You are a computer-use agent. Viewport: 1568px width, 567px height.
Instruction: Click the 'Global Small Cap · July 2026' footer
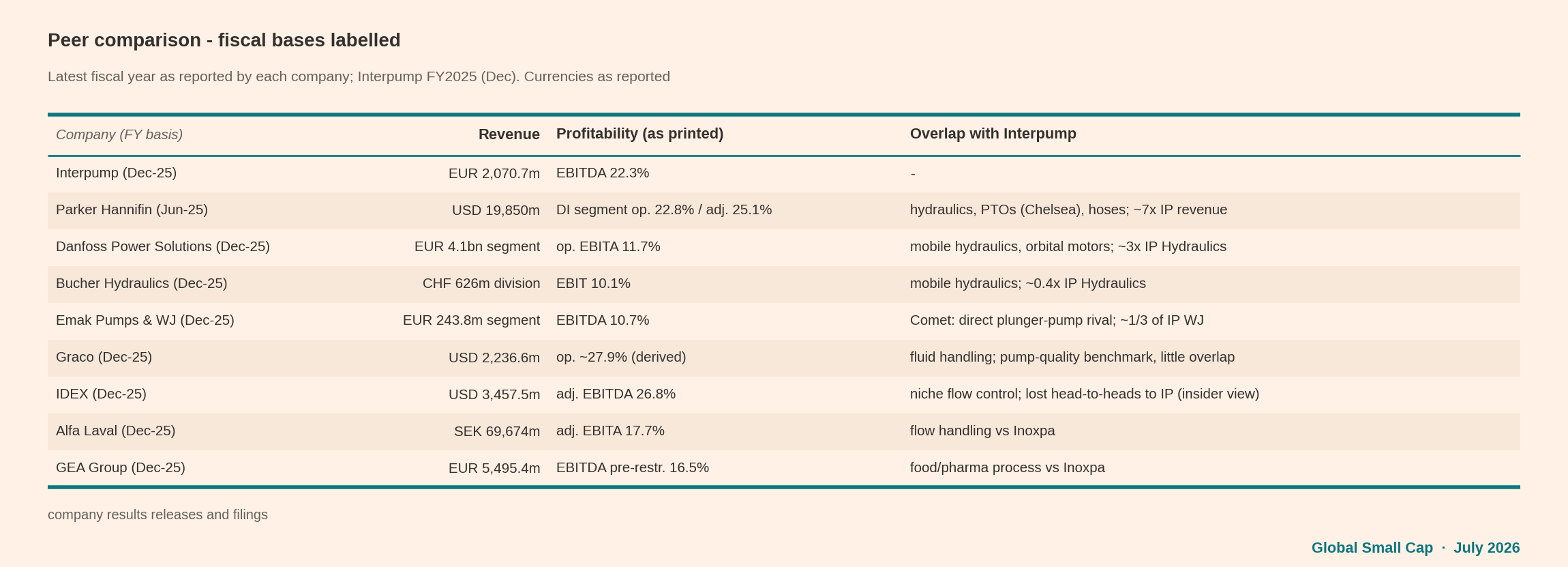click(1415, 548)
